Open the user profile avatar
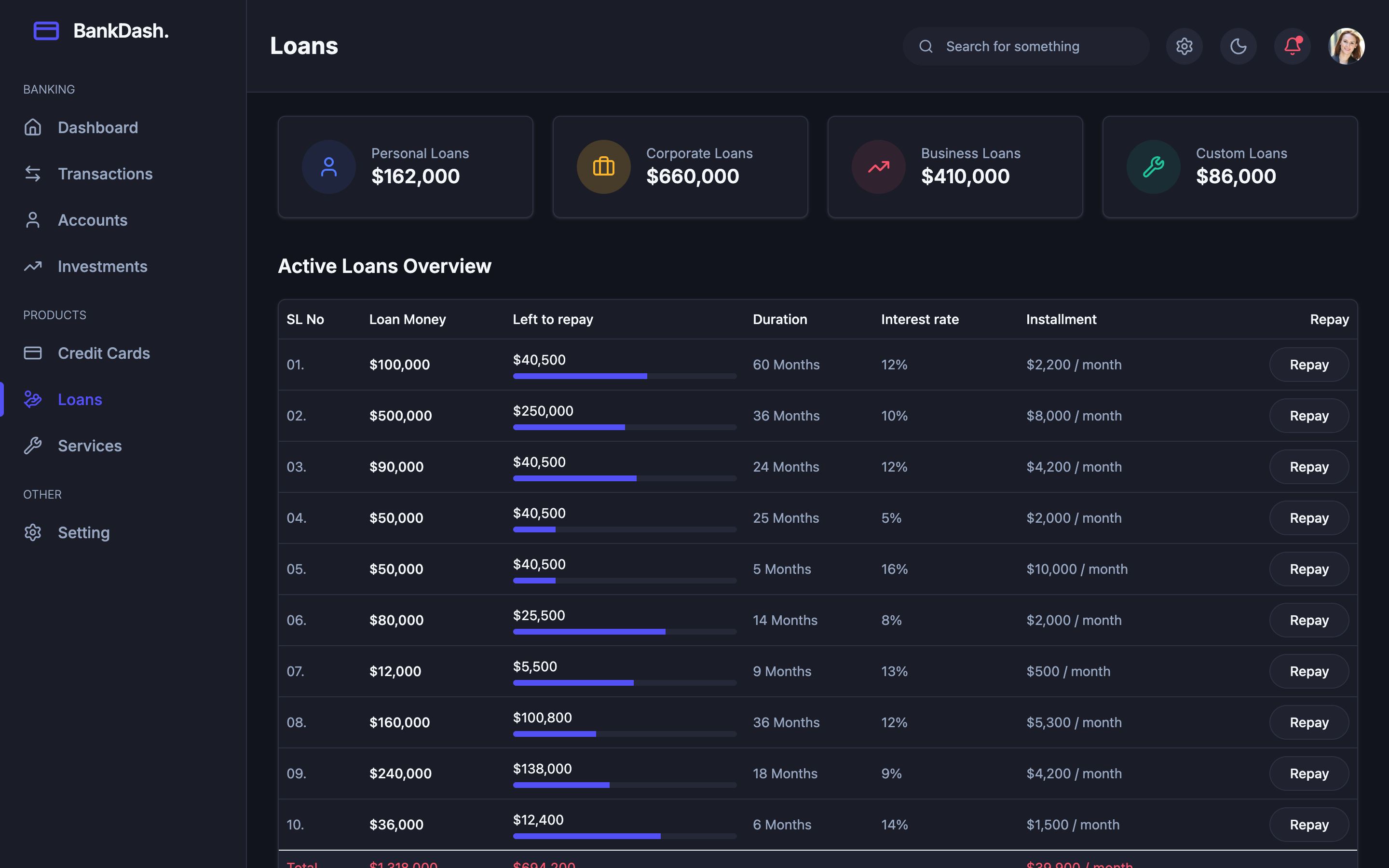The image size is (1389, 868). click(1346, 46)
